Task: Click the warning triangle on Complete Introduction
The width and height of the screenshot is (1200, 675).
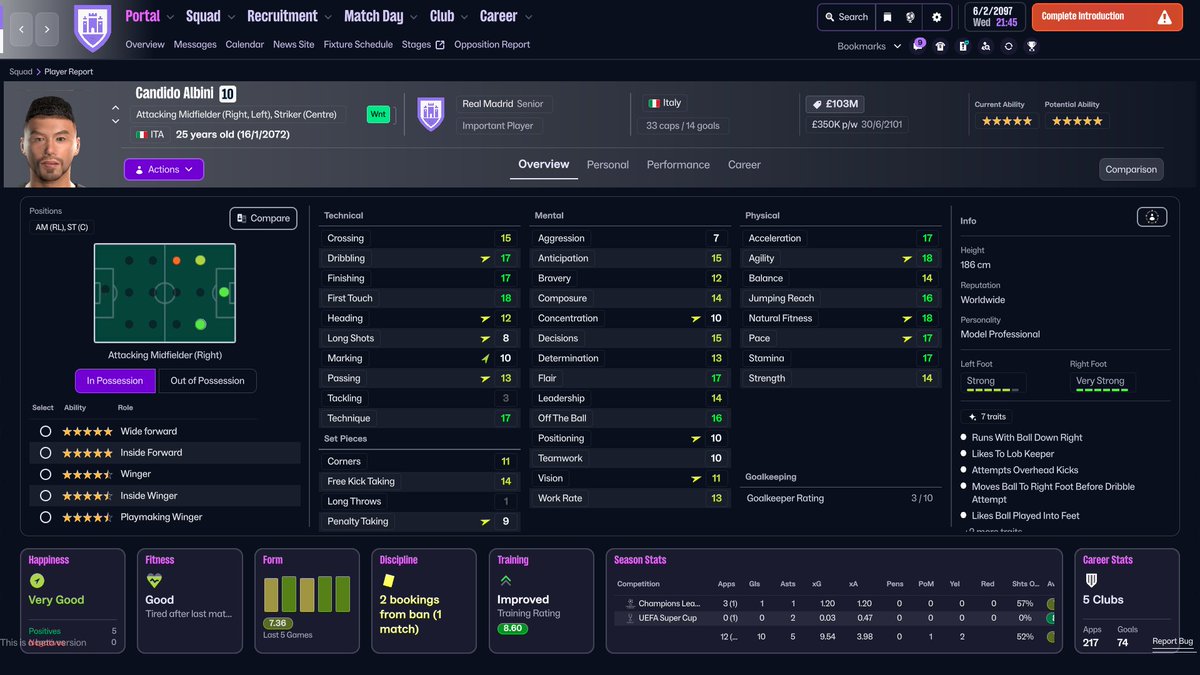Action: click(x=1164, y=17)
